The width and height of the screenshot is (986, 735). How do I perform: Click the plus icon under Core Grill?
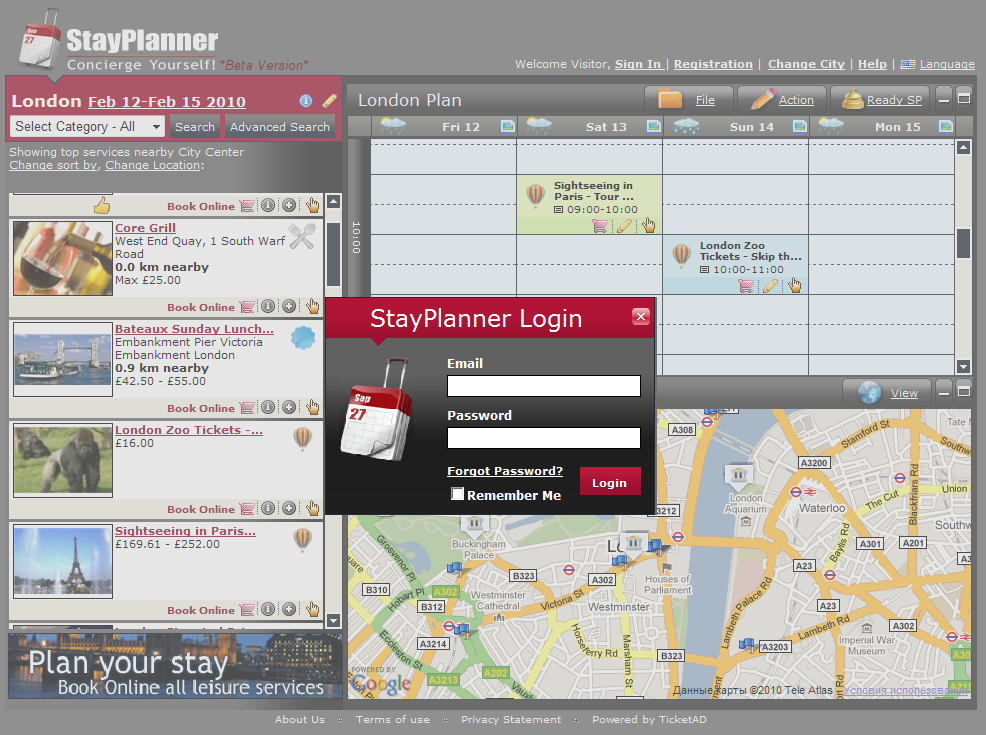(289, 306)
